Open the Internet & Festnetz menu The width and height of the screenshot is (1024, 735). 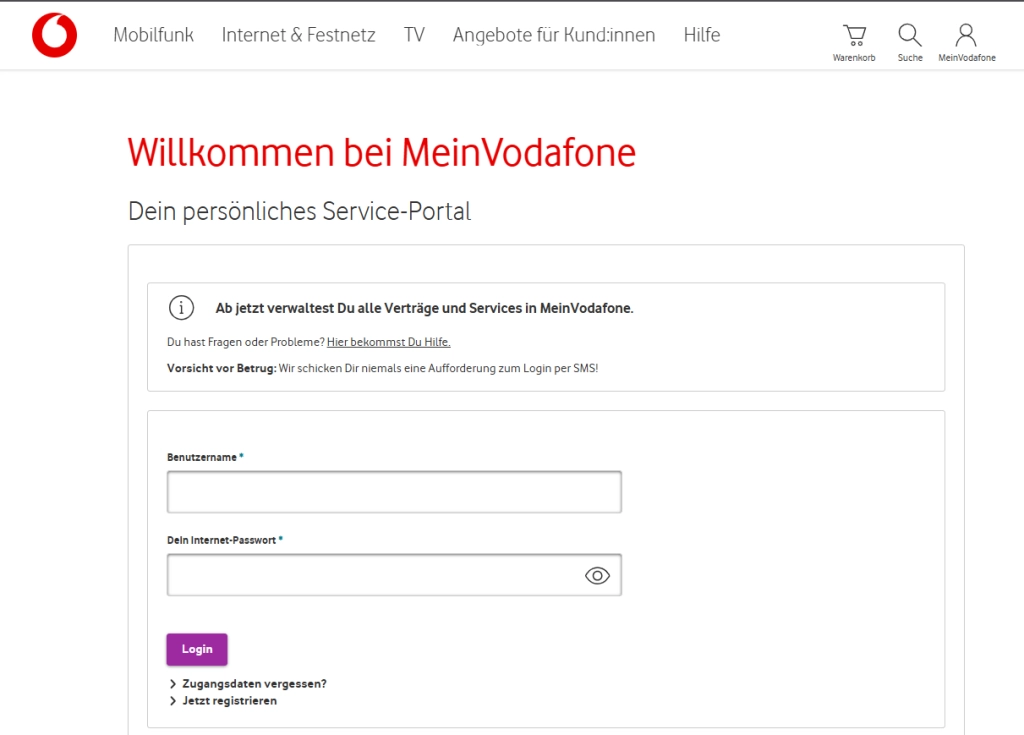tap(298, 35)
